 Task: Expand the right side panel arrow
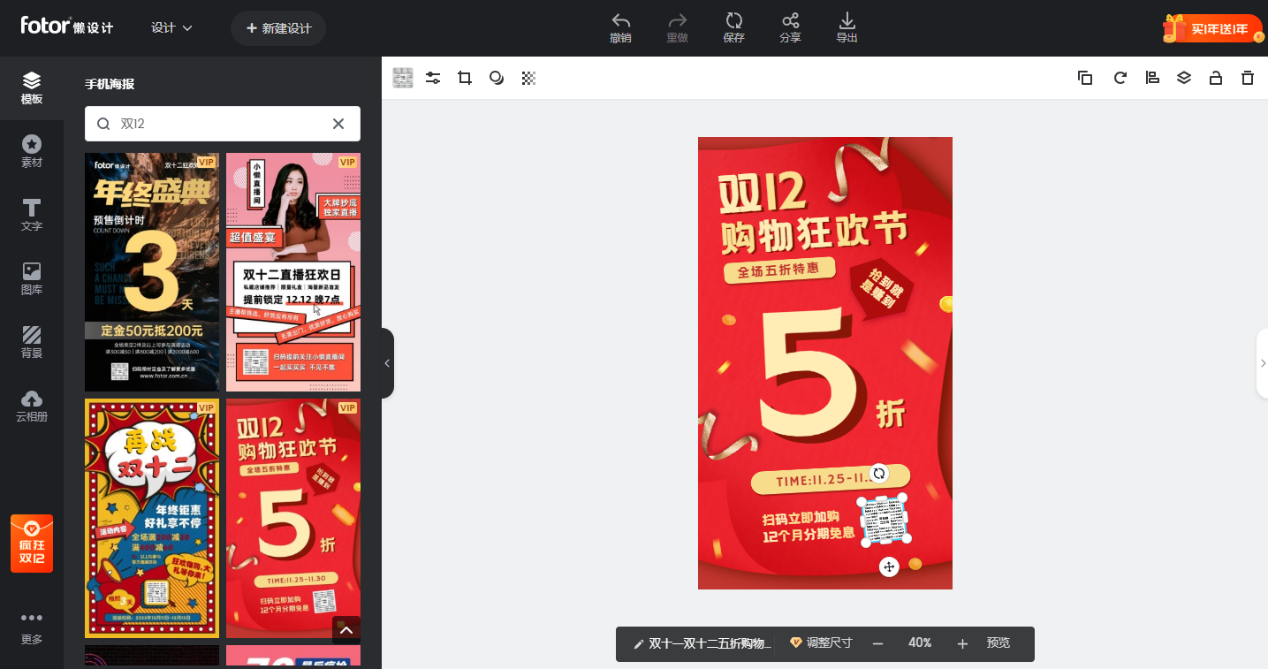coord(1262,363)
